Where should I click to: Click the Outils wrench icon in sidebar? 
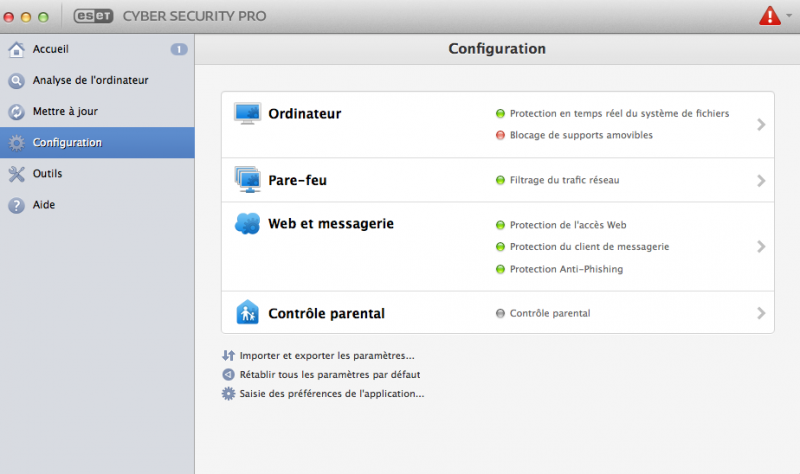coord(16,174)
